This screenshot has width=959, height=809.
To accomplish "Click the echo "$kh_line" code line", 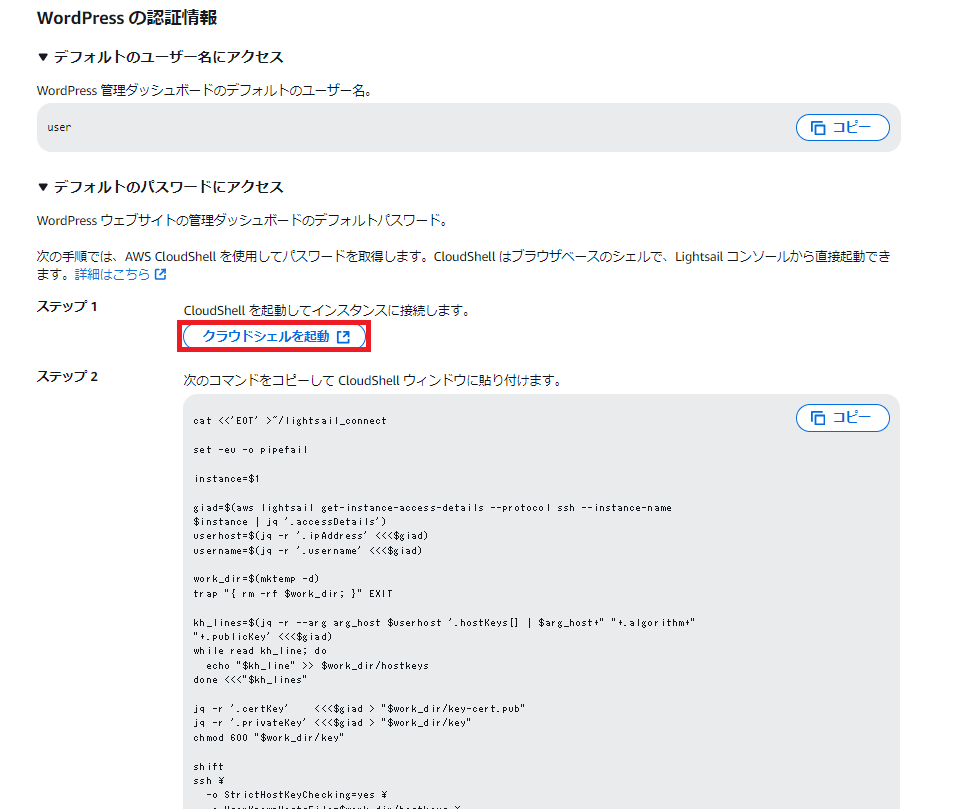I will tap(317, 665).
